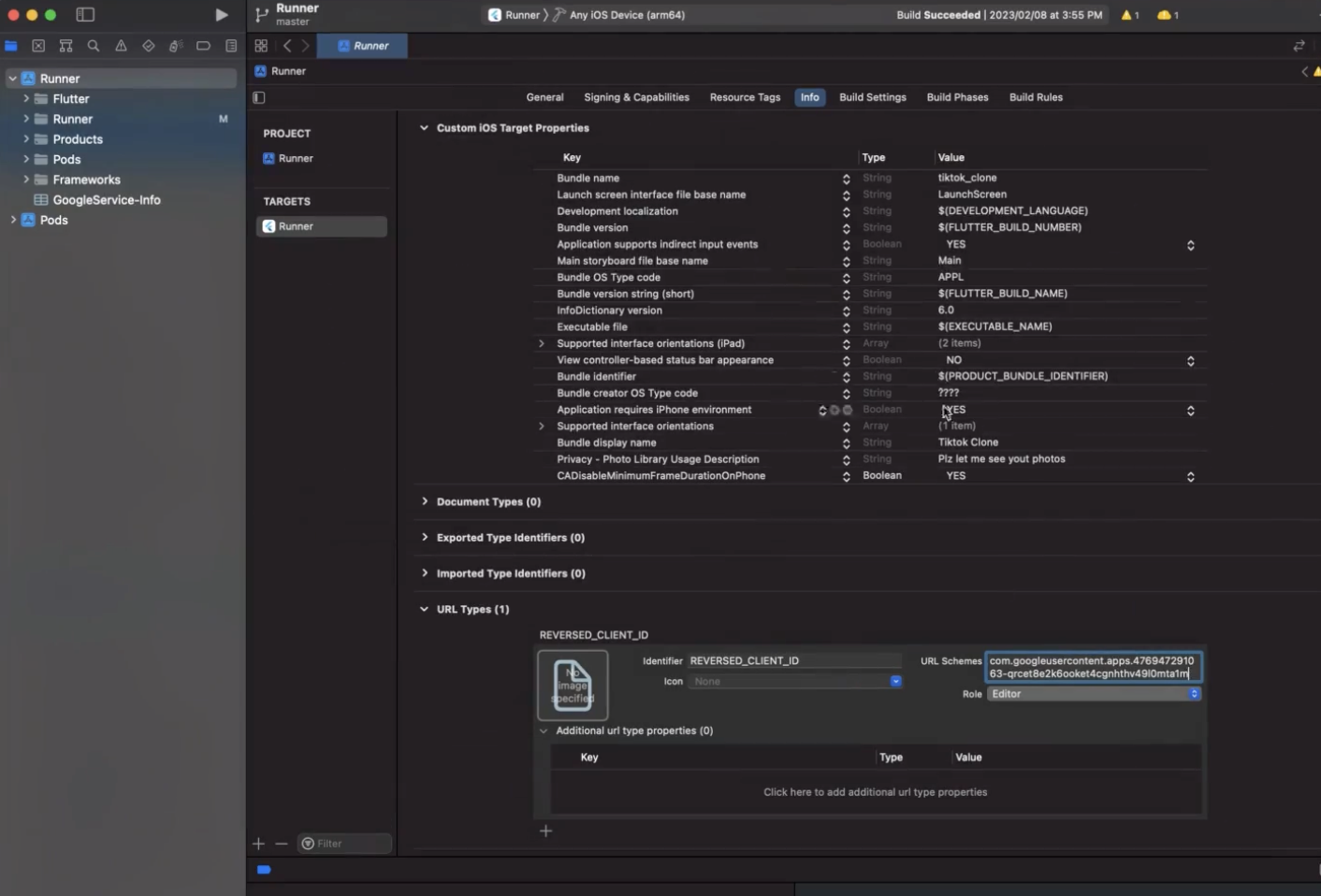Open the related items grid menu
This screenshot has width=1321, height=896.
(x=261, y=46)
